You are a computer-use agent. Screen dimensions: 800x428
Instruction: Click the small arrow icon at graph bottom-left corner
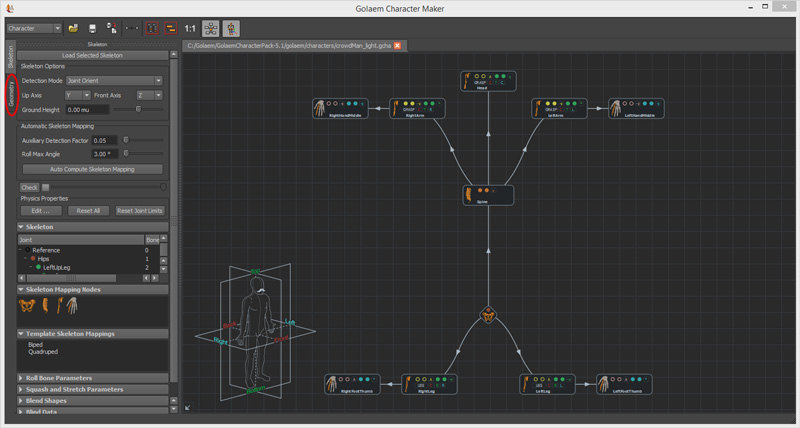pyautogui.click(x=188, y=407)
